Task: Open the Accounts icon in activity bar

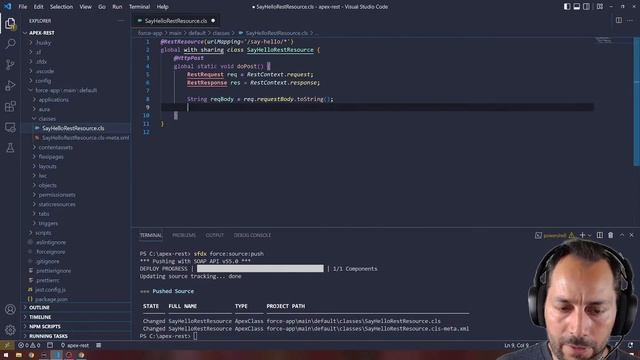Action: 10,309
